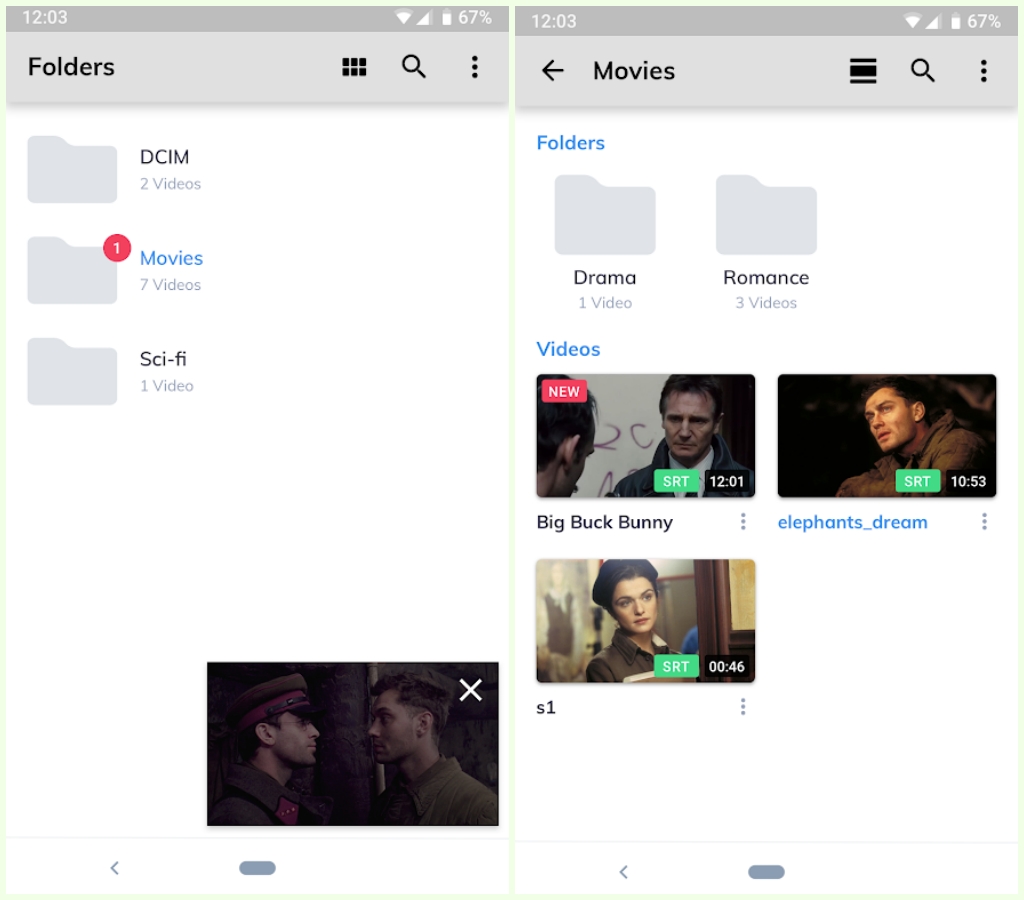
Task: Tap the Folders section header in Movies
Action: (571, 142)
